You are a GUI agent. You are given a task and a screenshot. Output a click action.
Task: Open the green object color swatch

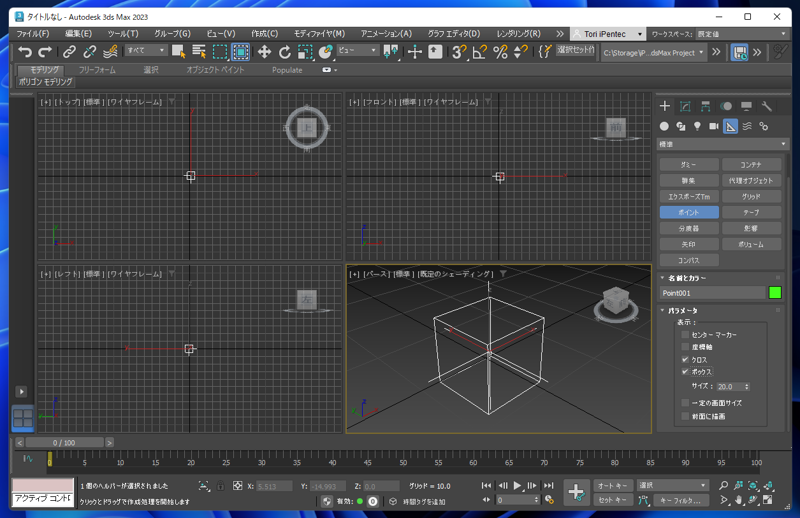click(x=774, y=292)
